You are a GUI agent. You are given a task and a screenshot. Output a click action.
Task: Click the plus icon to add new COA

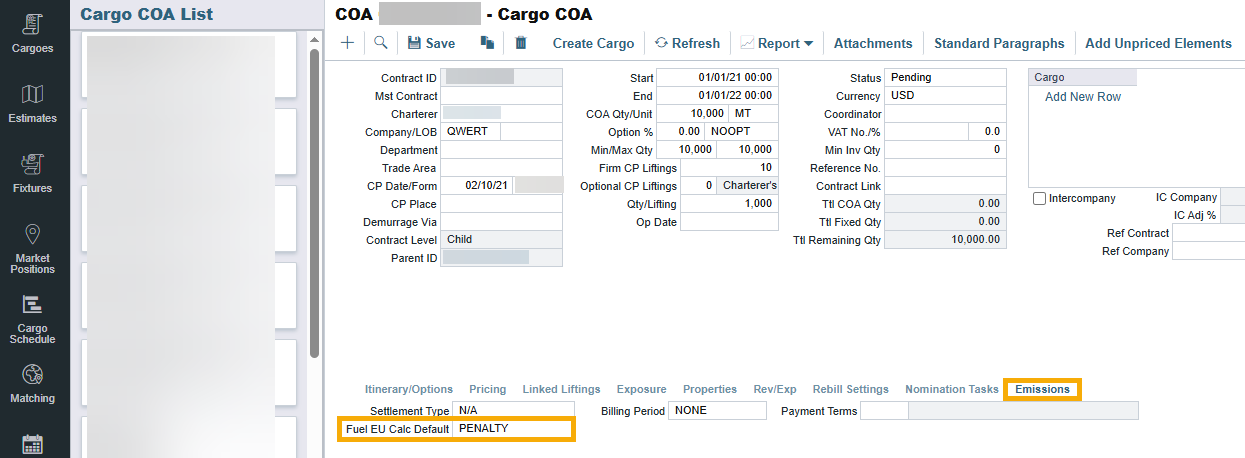click(x=347, y=43)
